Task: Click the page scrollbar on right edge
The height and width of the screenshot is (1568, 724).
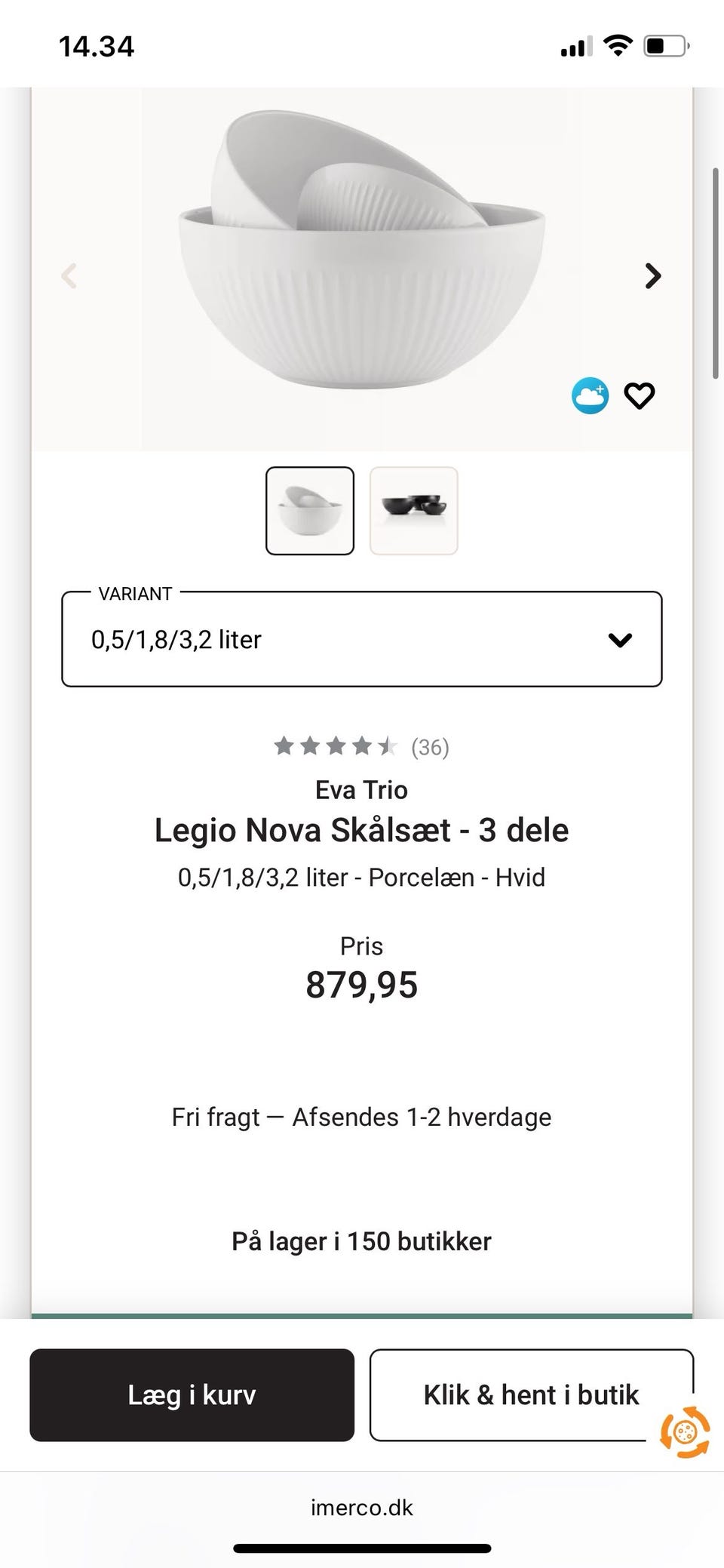Action: click(716, 273)
